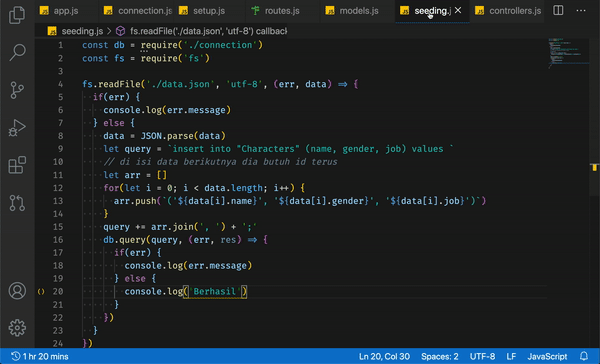600x364 pixels.
Task: Click line number 4 in the gutter
Action: [60, 84]
